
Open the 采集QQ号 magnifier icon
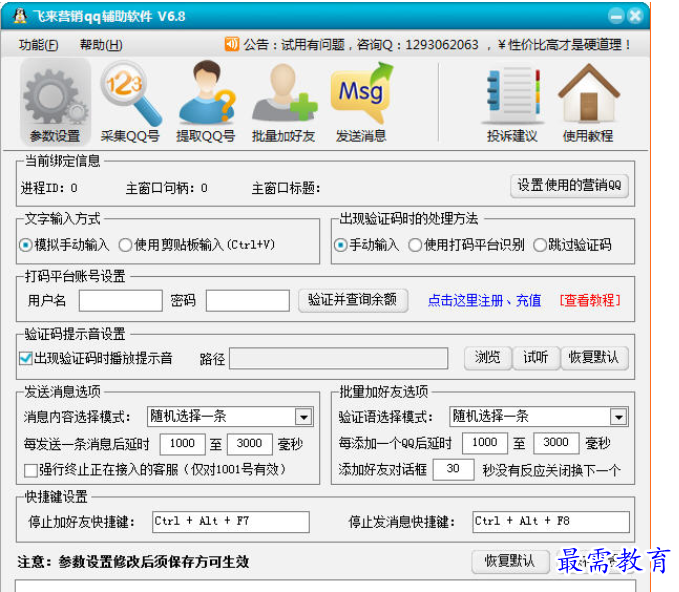click(130, 102)
